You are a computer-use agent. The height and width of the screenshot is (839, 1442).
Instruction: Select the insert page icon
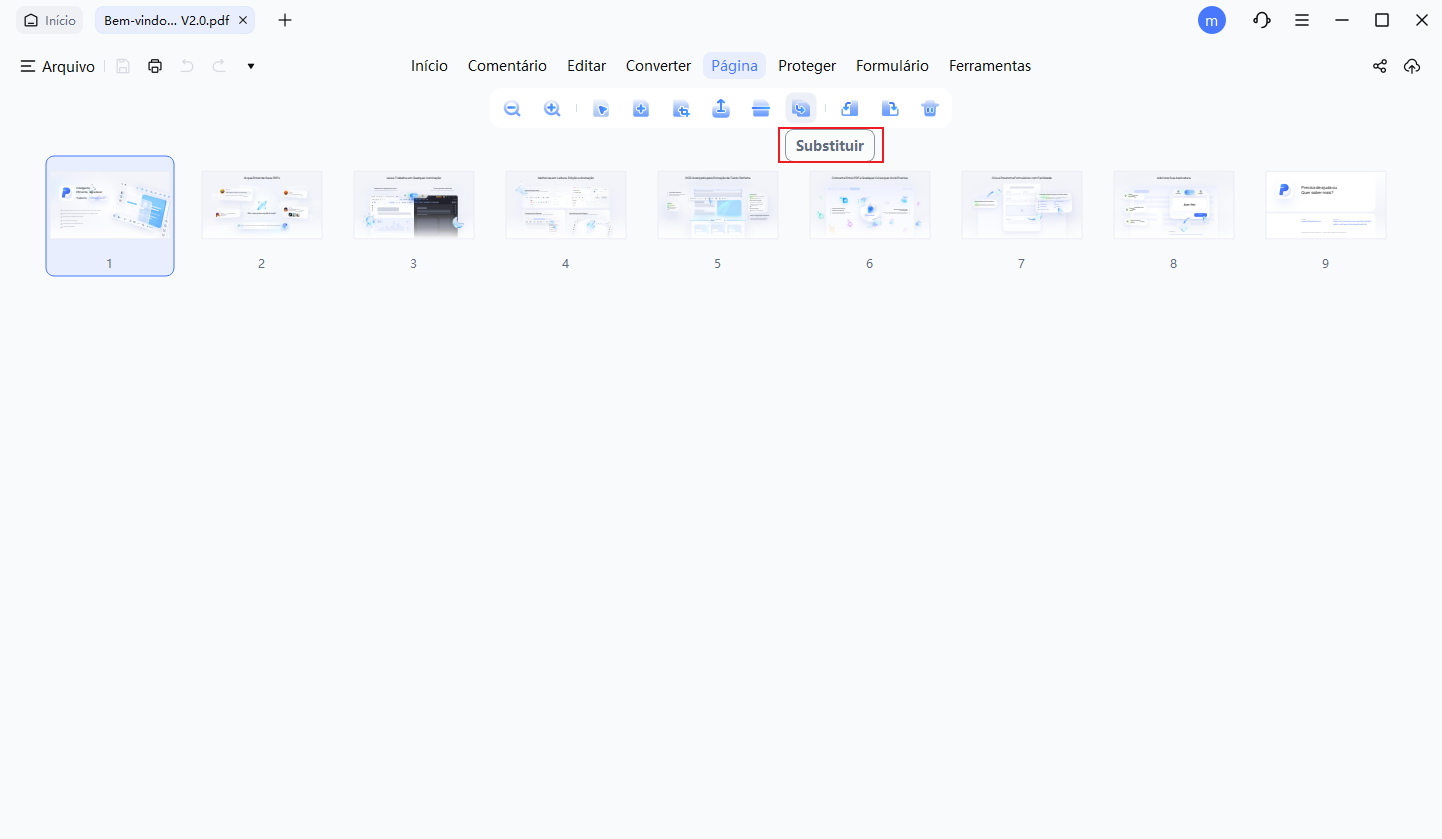[641, 109]
